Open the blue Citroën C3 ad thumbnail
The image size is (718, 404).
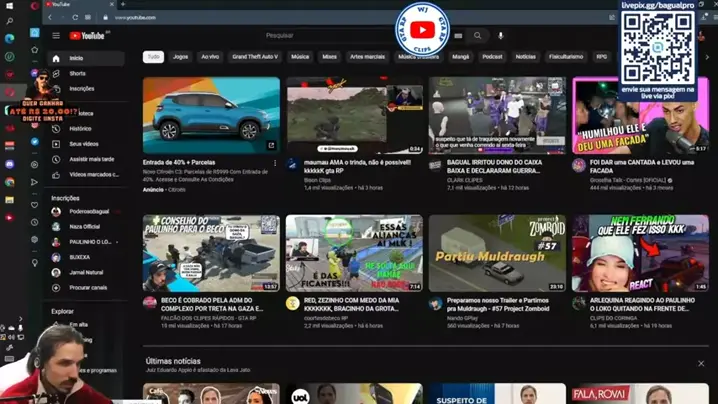211,115
